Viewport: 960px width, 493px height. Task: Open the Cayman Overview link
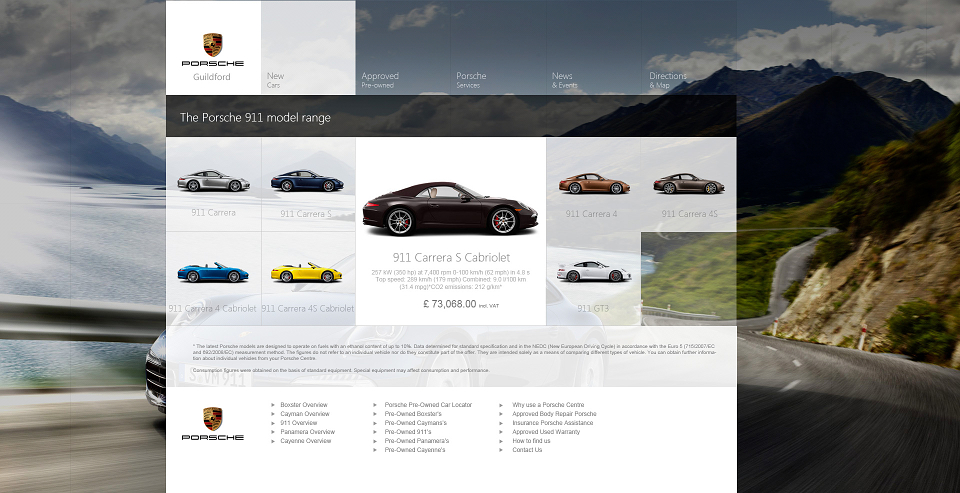tap(305, 414)
